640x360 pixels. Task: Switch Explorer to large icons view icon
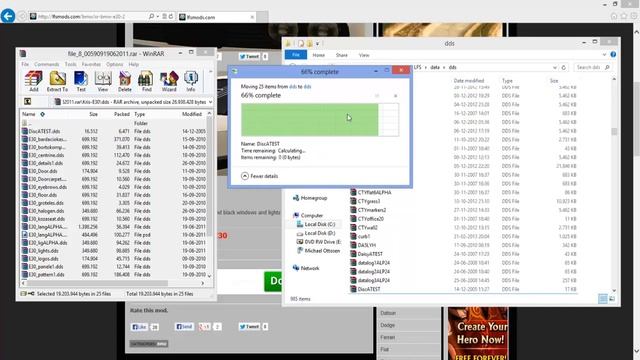(612, 299)
